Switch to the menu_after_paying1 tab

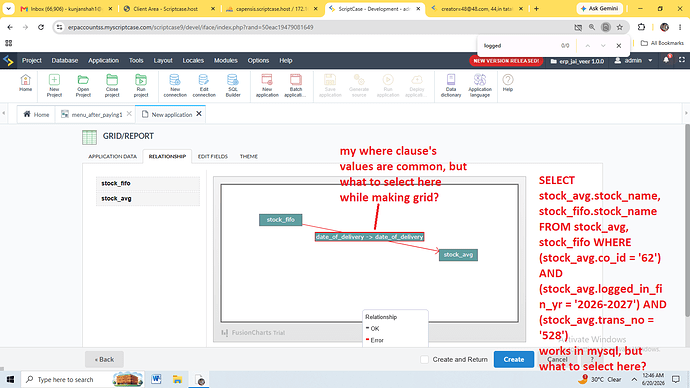click(97, 114)
